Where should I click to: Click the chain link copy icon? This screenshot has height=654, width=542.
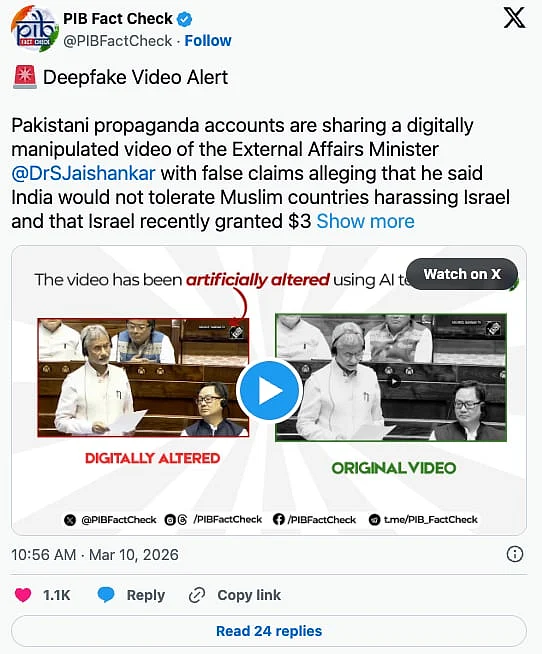[x=197, y=595]
